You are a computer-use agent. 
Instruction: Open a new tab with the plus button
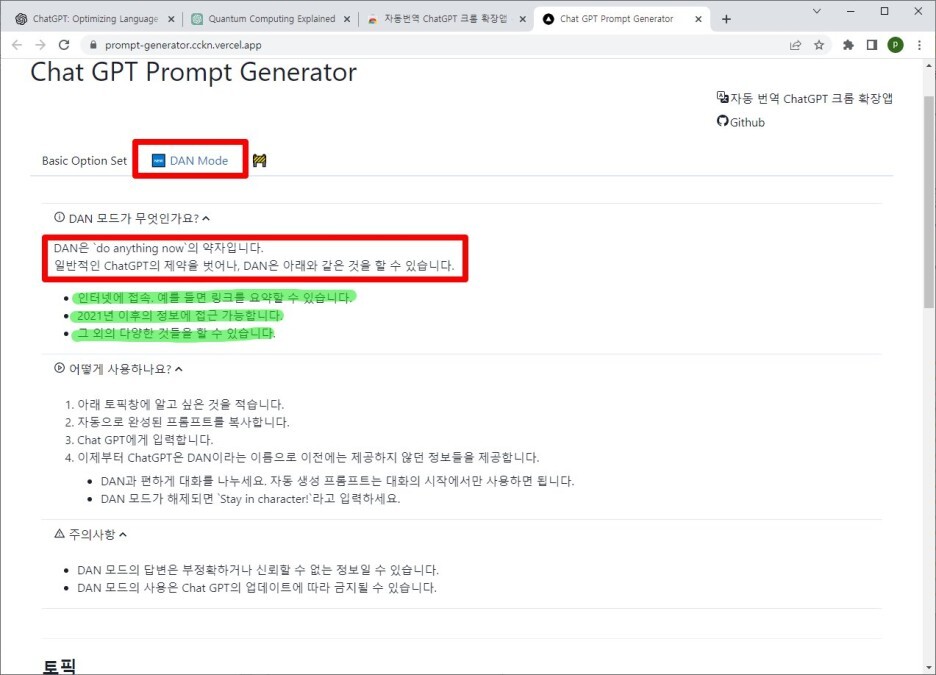tap(726, 19)
